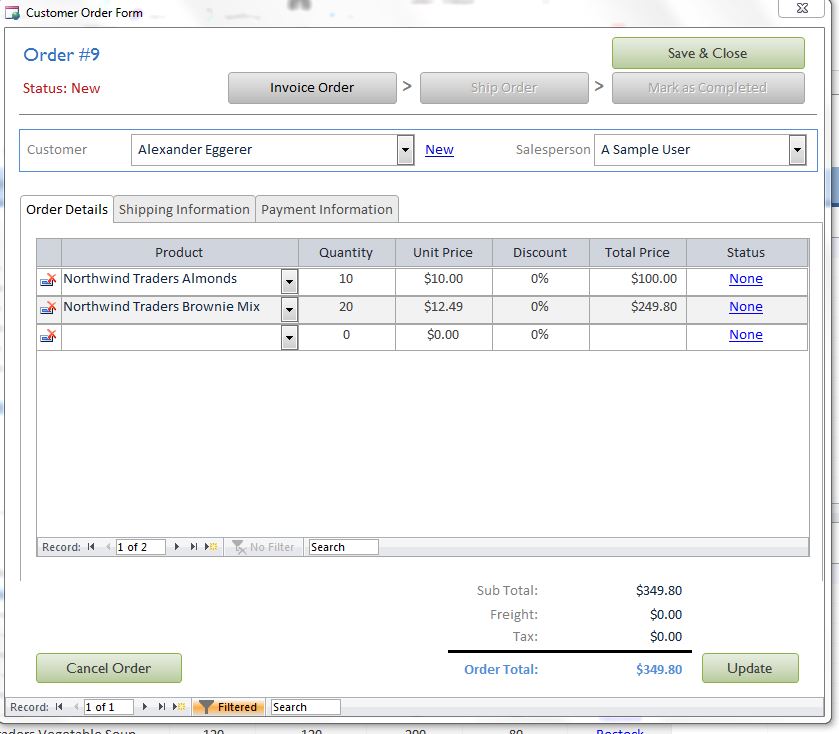Screen dimensions: 839x734
Task: Click quantity cell showing 10
Action: click(x=346, y=280)
